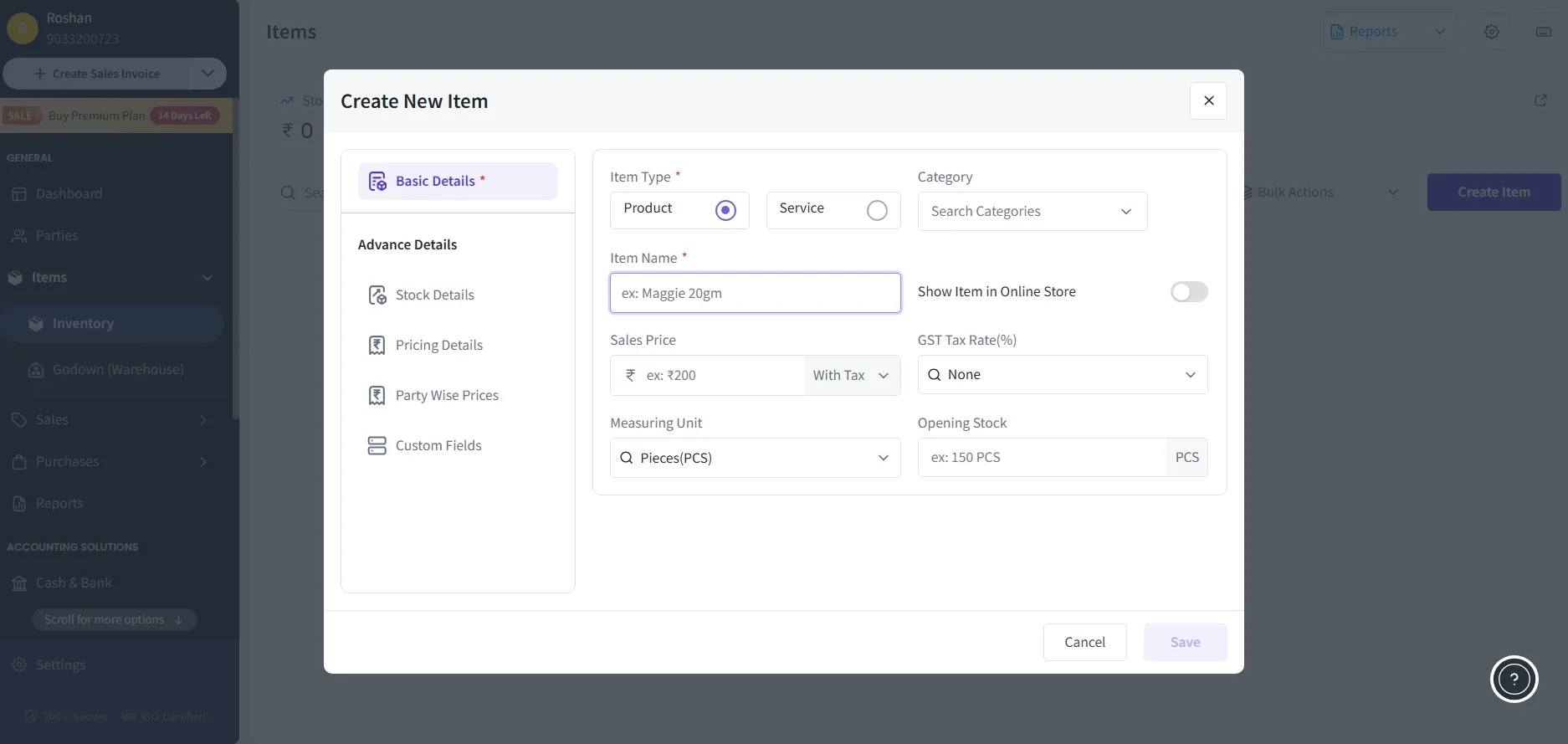Click the Reports sidebar document icon
The width and height of the screenshot is (1568, 744).
(x=19, y=503)
